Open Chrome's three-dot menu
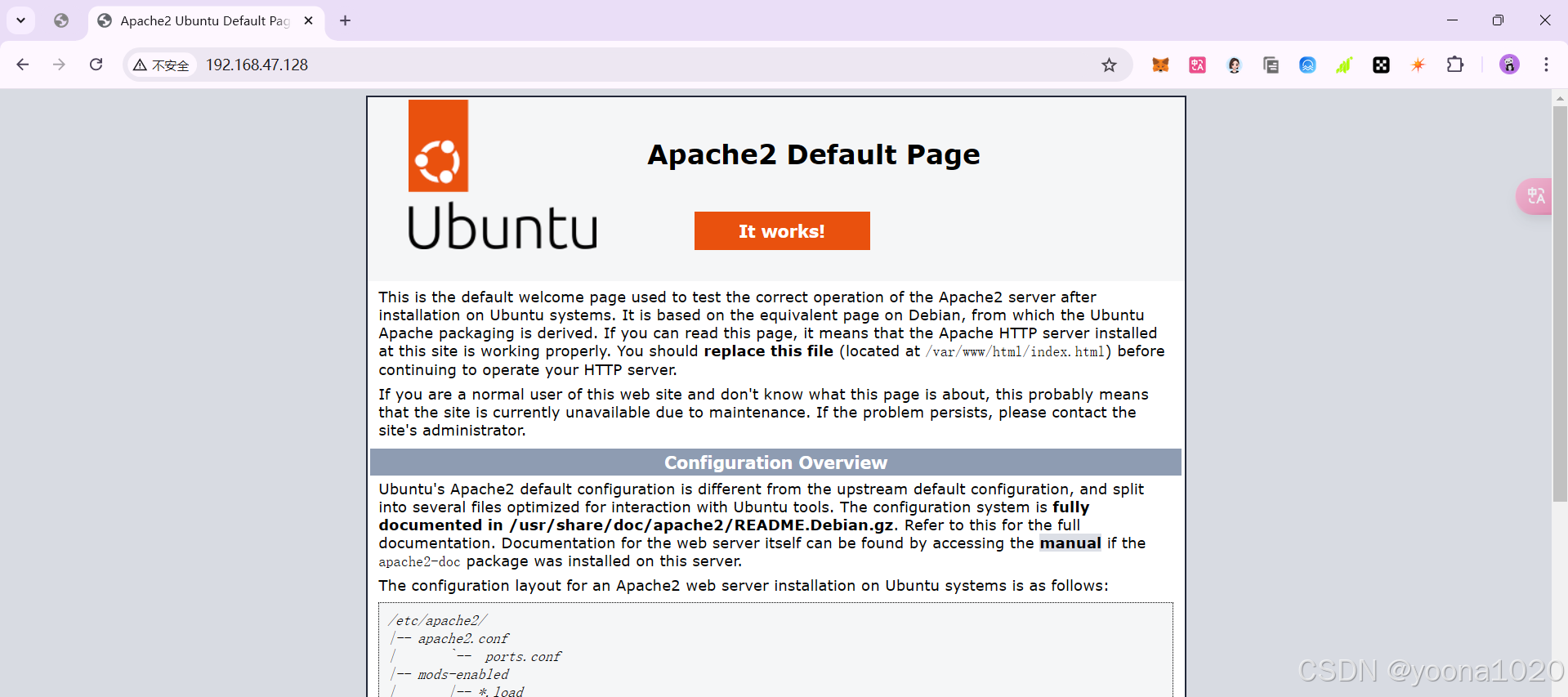Image resolution: width=1568 pixels, height=697 pixels. 1546,65
